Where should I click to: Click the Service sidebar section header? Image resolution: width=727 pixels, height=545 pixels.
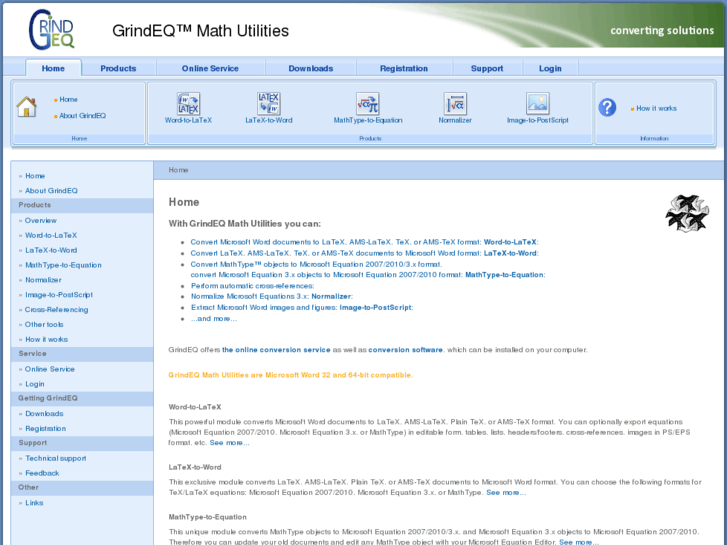pos(82,353)
